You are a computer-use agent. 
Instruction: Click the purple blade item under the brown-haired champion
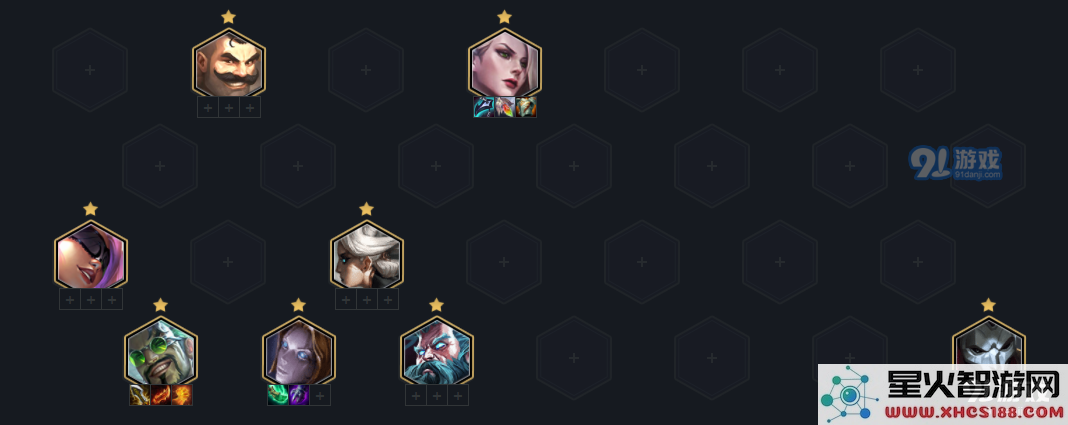pos(299,395)
